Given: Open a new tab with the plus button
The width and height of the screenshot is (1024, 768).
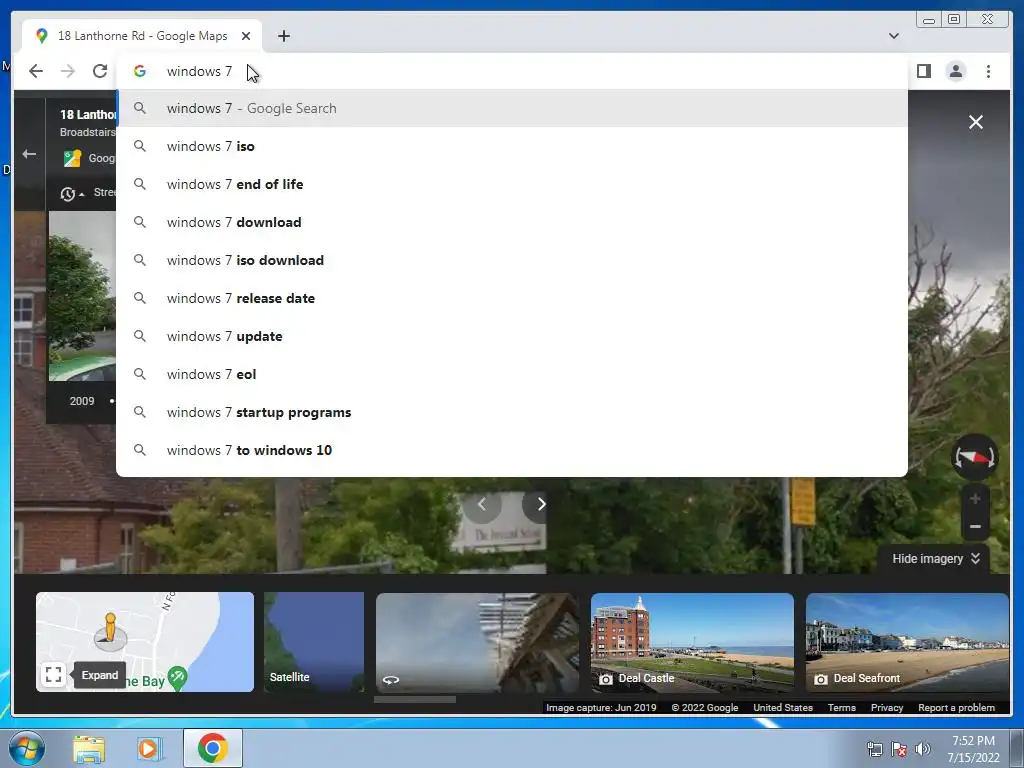Looking at the screenshot, I should pos(283,36).
